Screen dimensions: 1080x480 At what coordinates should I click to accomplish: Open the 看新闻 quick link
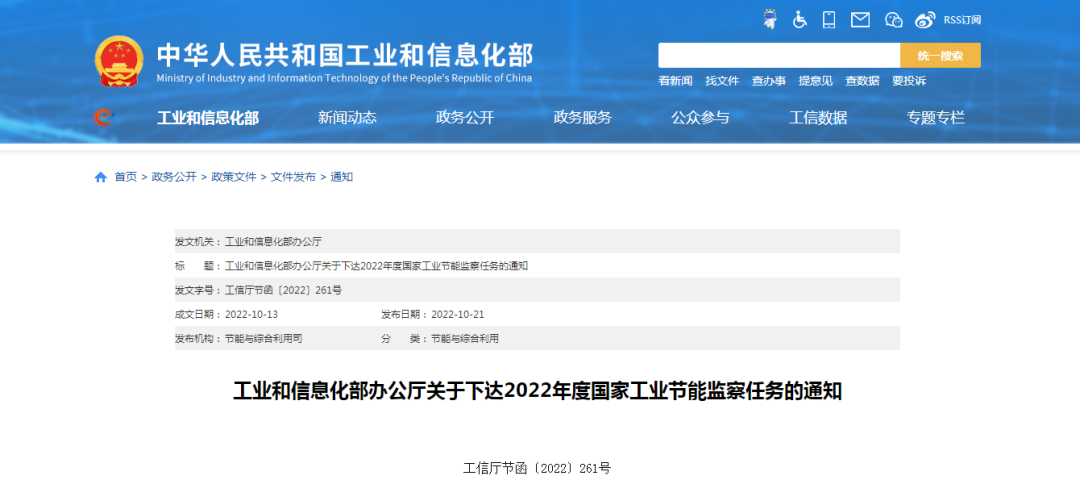click(675, 81)
